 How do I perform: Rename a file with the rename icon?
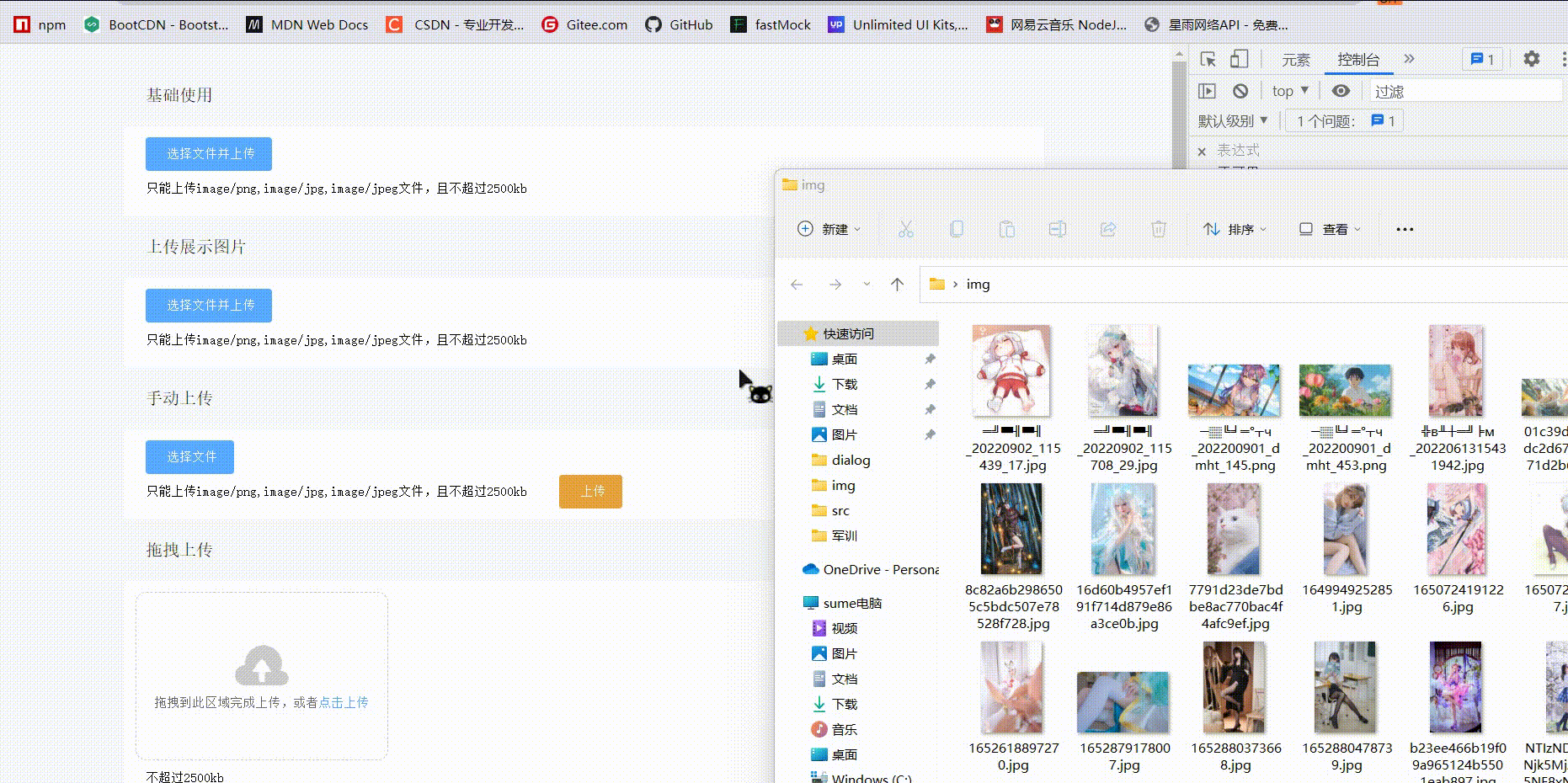[1057, 228]
